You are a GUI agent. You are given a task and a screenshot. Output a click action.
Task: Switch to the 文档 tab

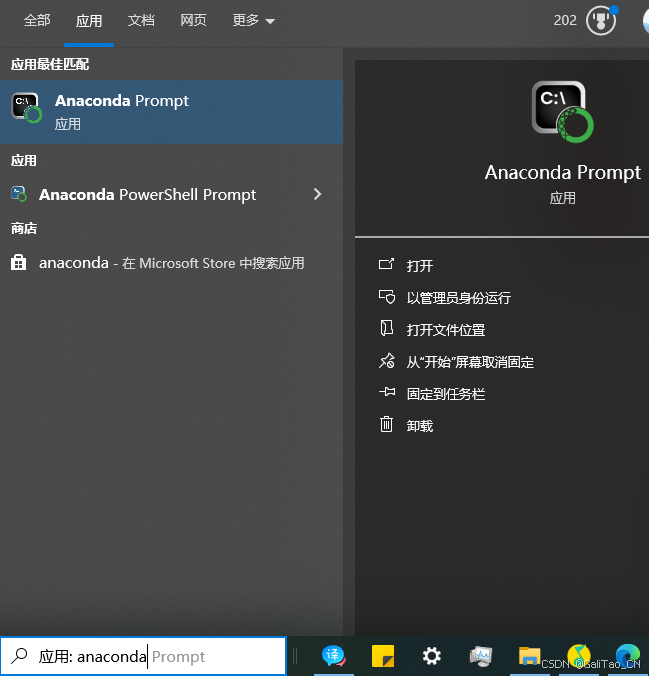pyautogui.click(x=141, y=20)
